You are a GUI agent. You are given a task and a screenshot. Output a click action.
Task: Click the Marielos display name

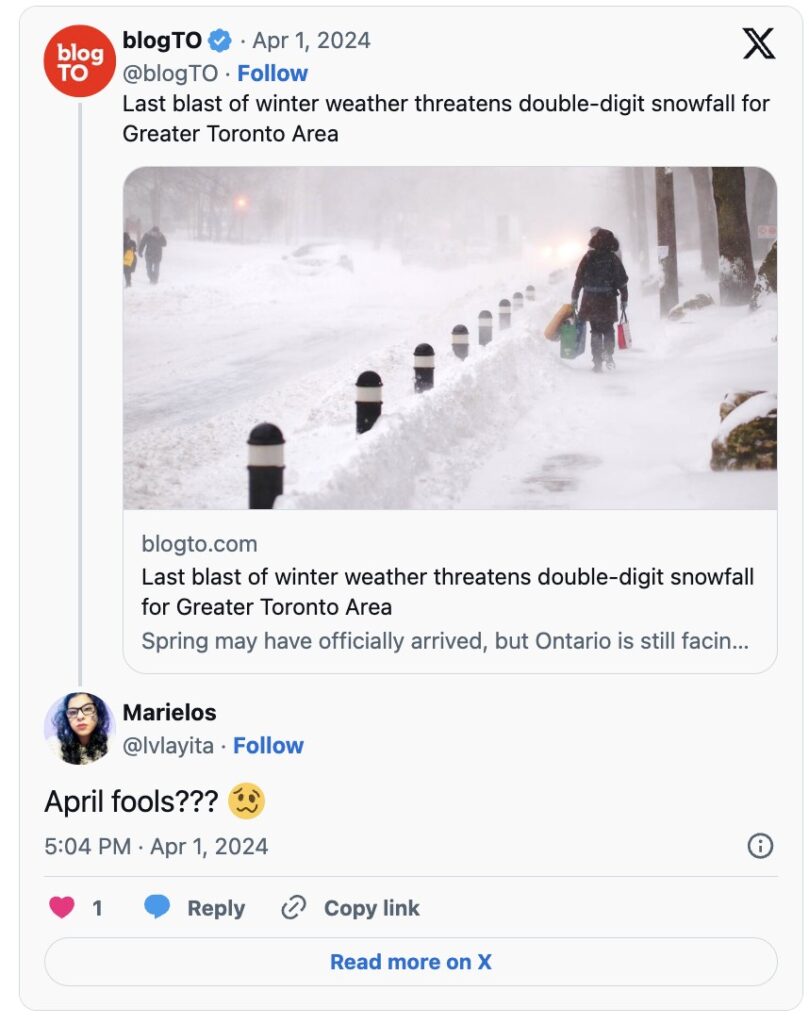pyautogui.click(x=169, y=713)
